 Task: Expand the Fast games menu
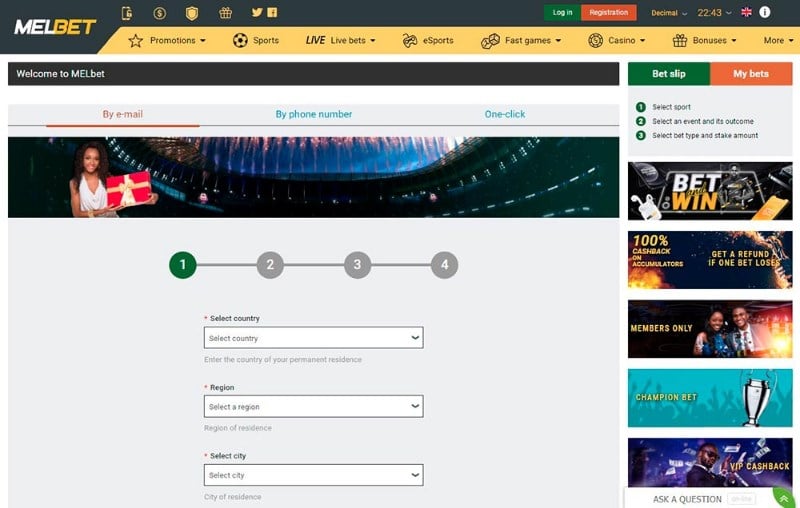coord(533,40)
